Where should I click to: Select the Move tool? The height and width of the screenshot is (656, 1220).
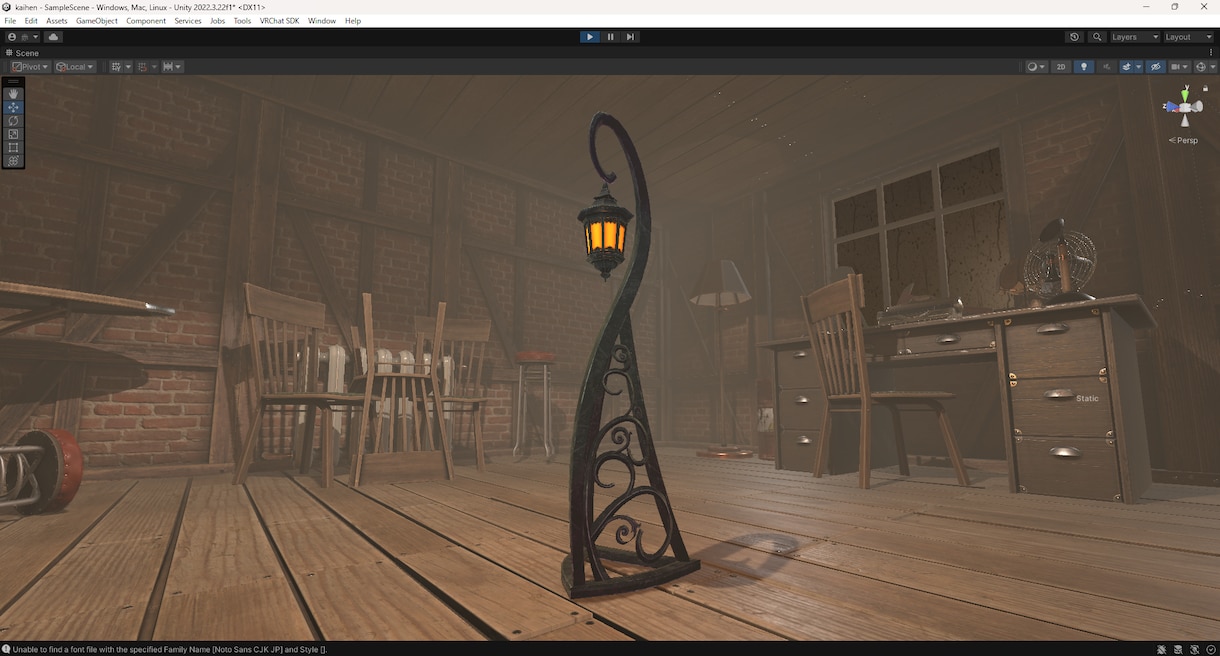point(13,107)
